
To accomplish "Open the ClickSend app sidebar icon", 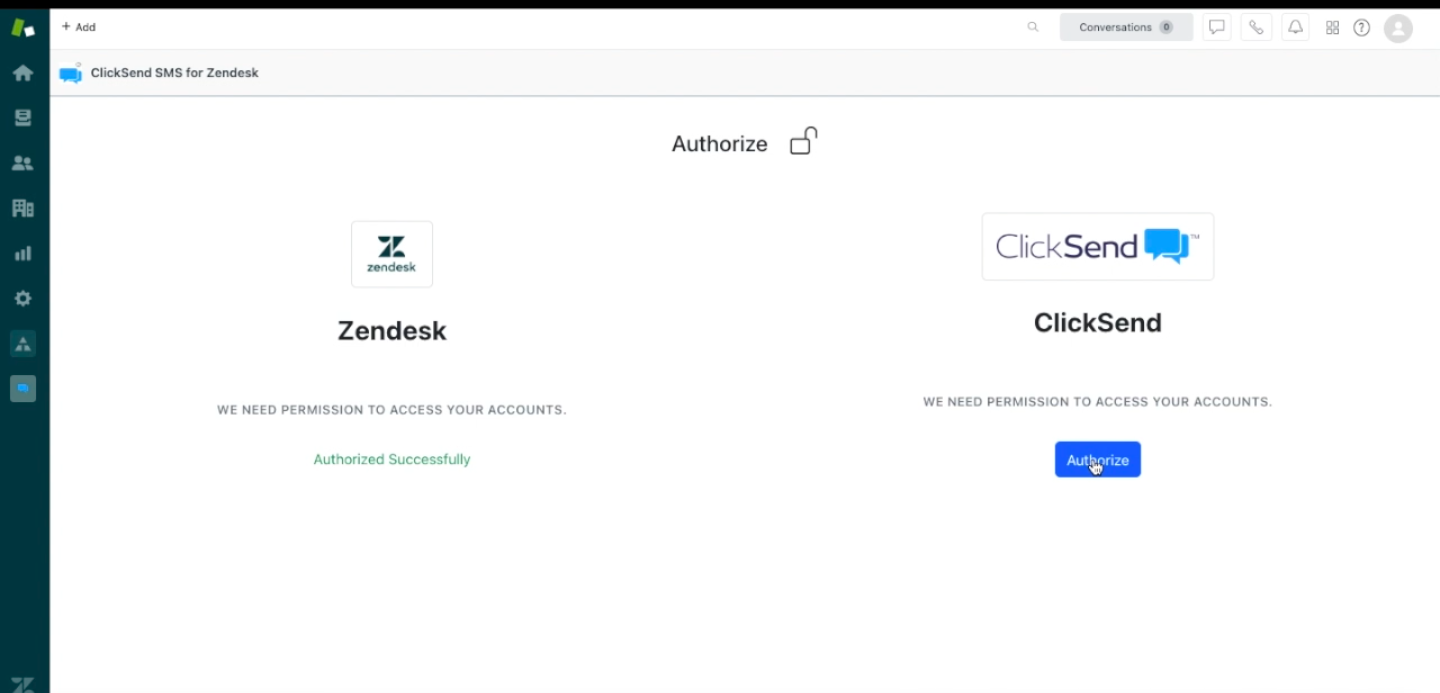I will (x=23, y=388).
